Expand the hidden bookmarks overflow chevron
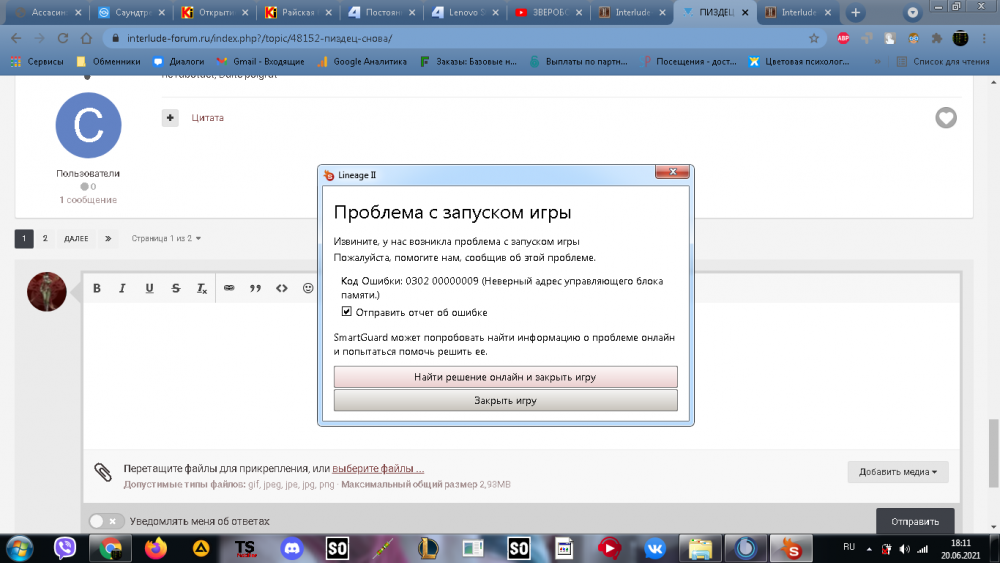Screen dimensions: 1000x563 click(878, 62)
